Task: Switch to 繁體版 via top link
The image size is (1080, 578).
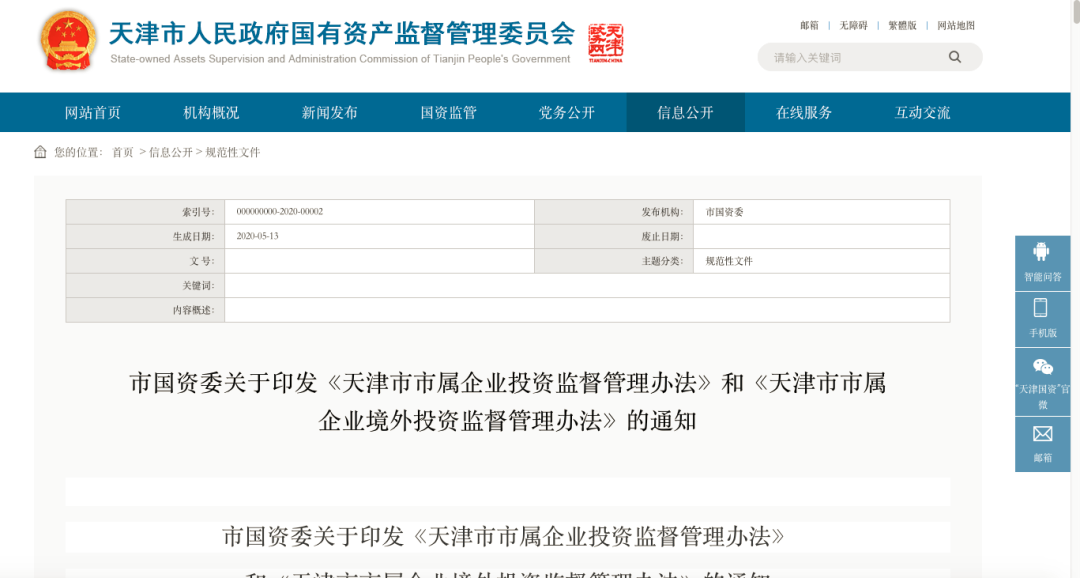Action: [900, 26]
